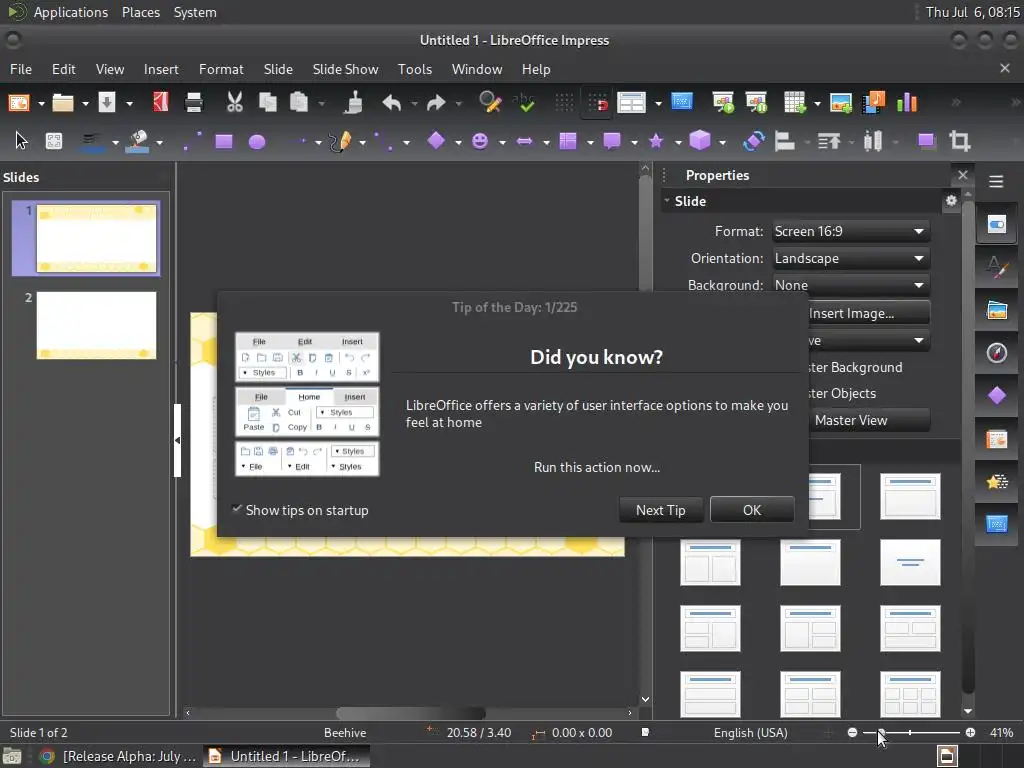The image size is (1024, 768).
Task: Open the Format menu
Action: pos(221,69)
